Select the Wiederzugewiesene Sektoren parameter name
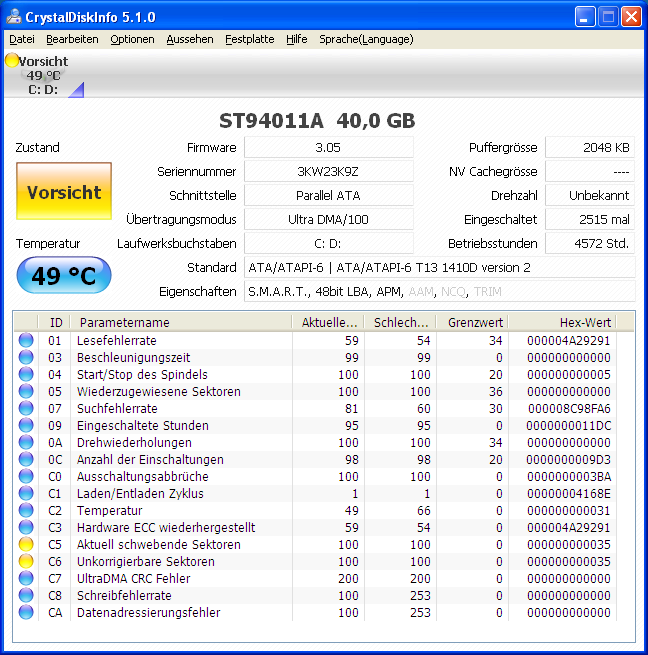Image resolution: width=648 pixels, height=655 pixels. (159, 391)
